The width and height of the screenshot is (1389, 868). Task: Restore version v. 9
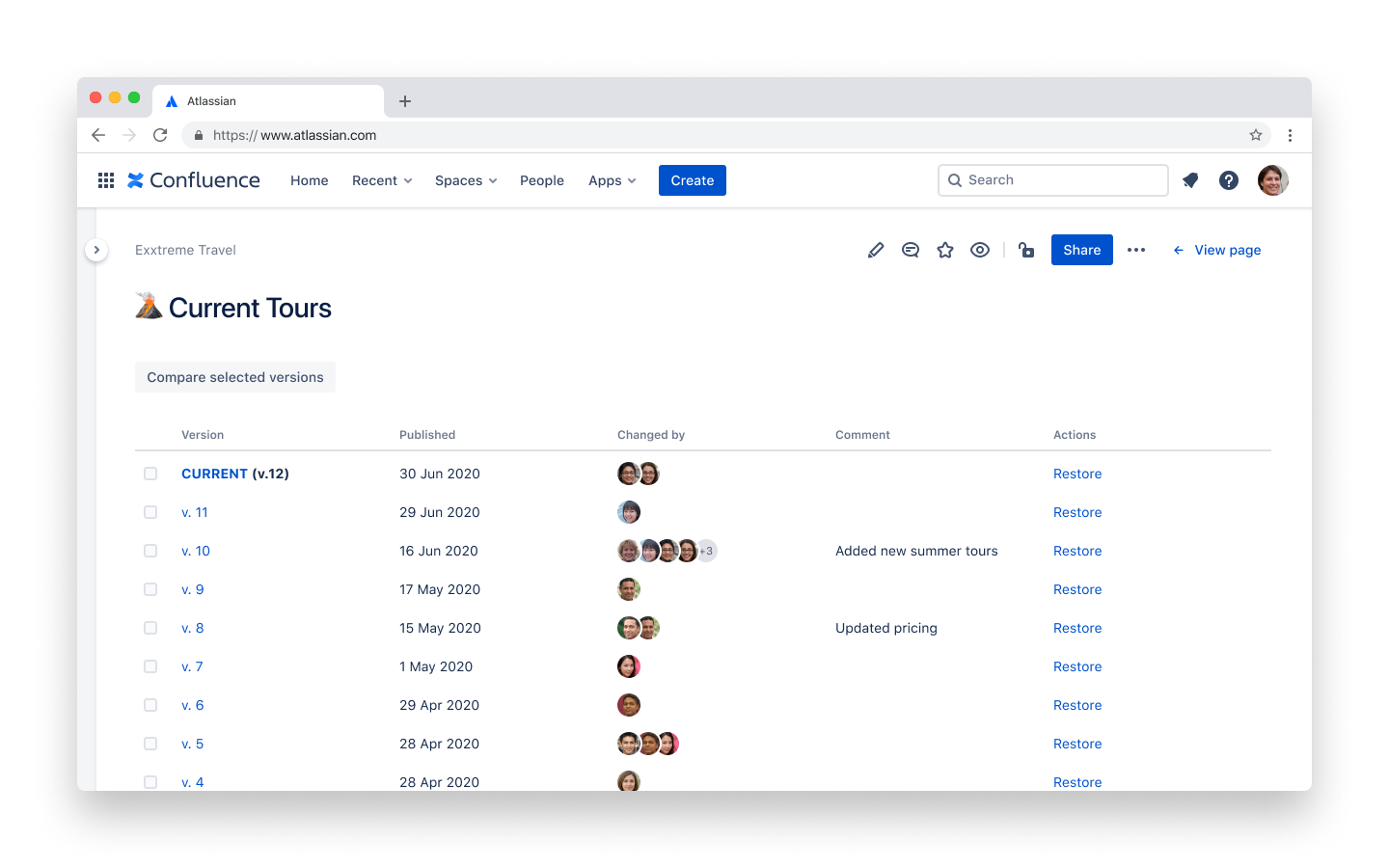point(1076,589)
